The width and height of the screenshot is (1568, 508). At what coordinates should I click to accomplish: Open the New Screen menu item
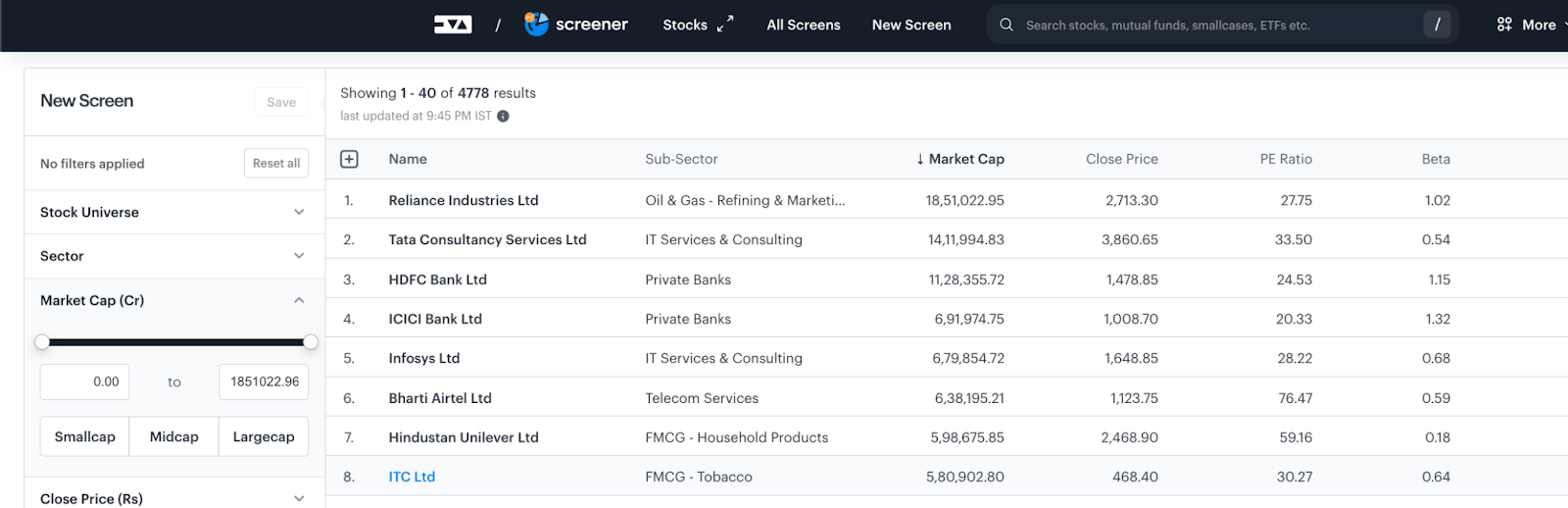pos(911,25)
